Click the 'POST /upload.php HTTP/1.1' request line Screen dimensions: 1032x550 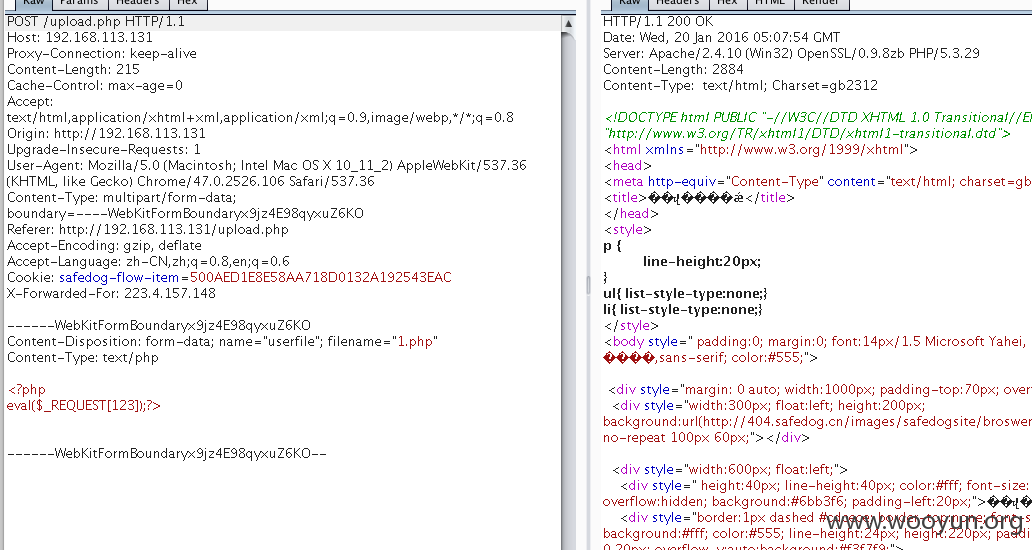pos(96,22)
